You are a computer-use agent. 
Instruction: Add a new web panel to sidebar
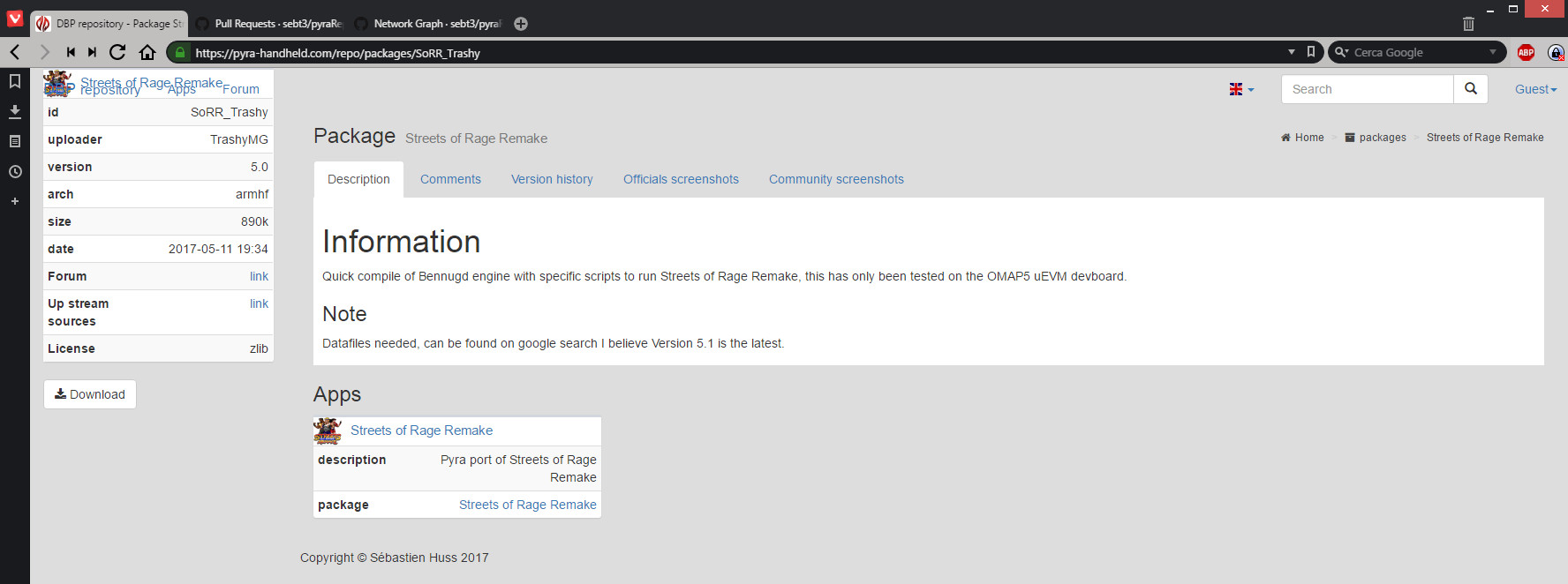[15, 201]
